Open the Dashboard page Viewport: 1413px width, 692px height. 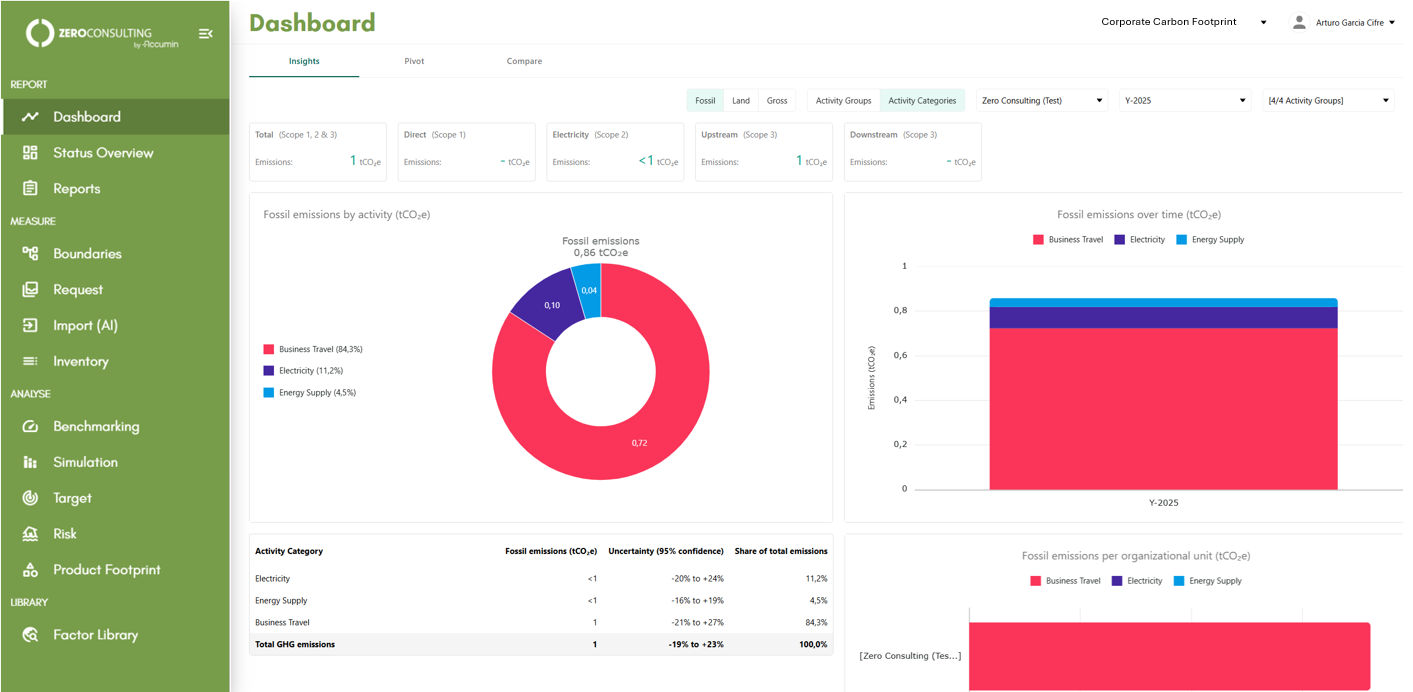pyautogui.click(x=115, y=117)
